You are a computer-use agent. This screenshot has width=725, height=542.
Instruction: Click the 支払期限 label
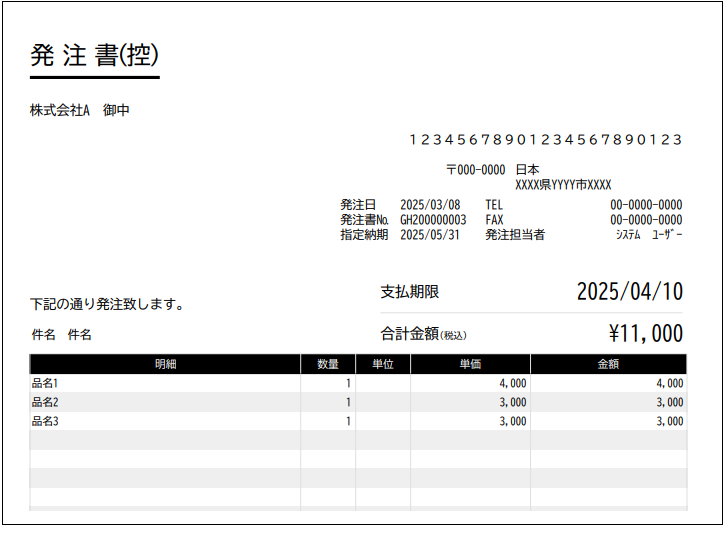410,292
